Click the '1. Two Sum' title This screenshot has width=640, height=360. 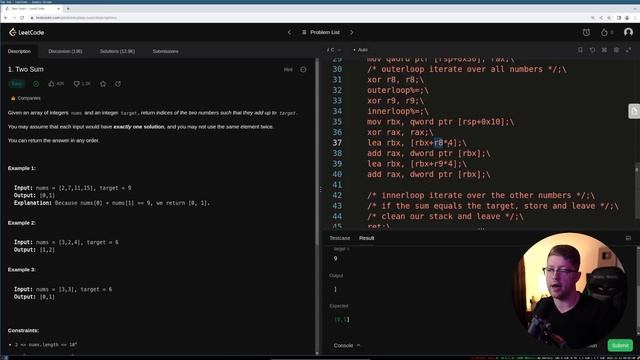[x=26, y=69]
